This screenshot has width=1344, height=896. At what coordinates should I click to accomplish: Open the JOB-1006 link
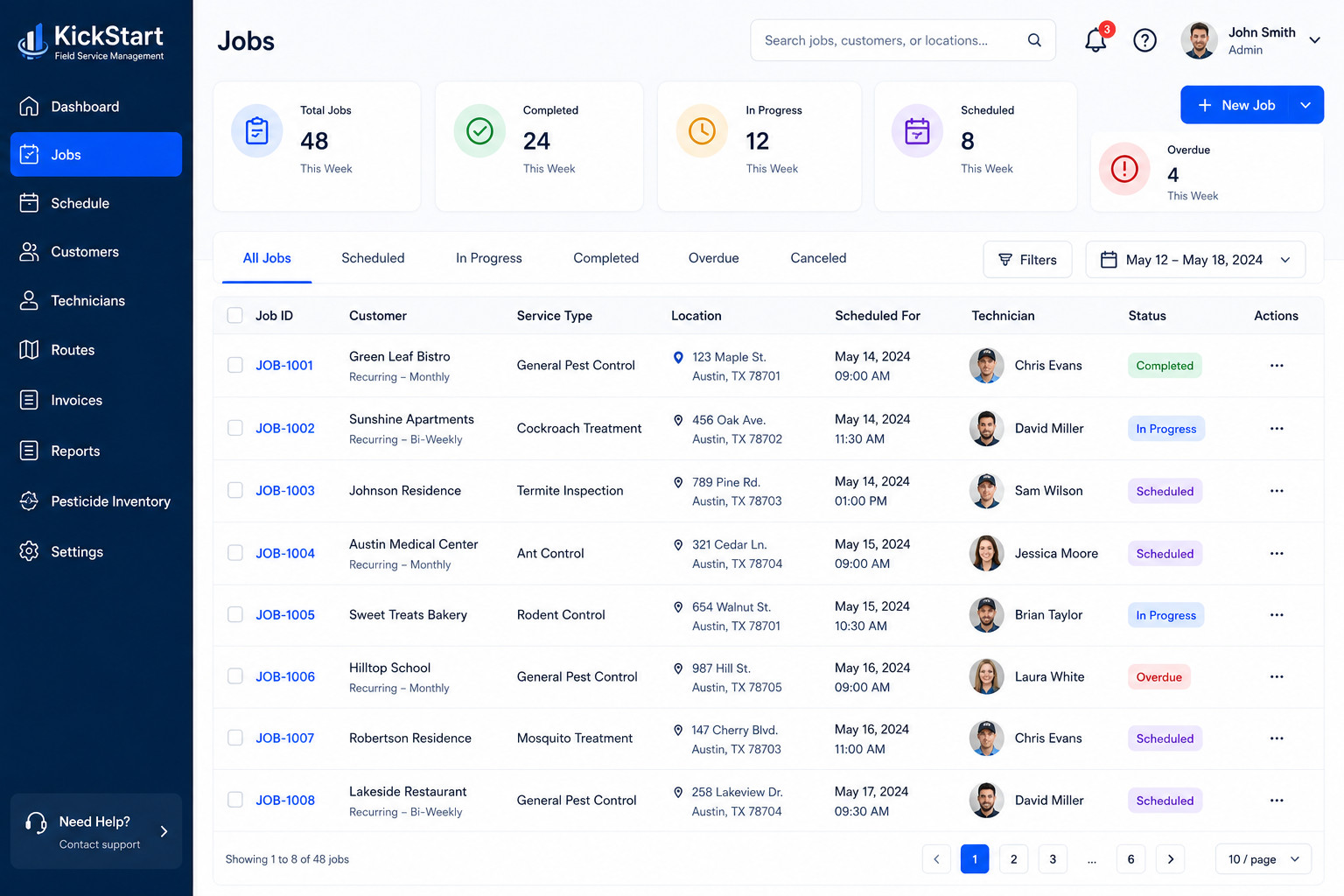point(285,676)
